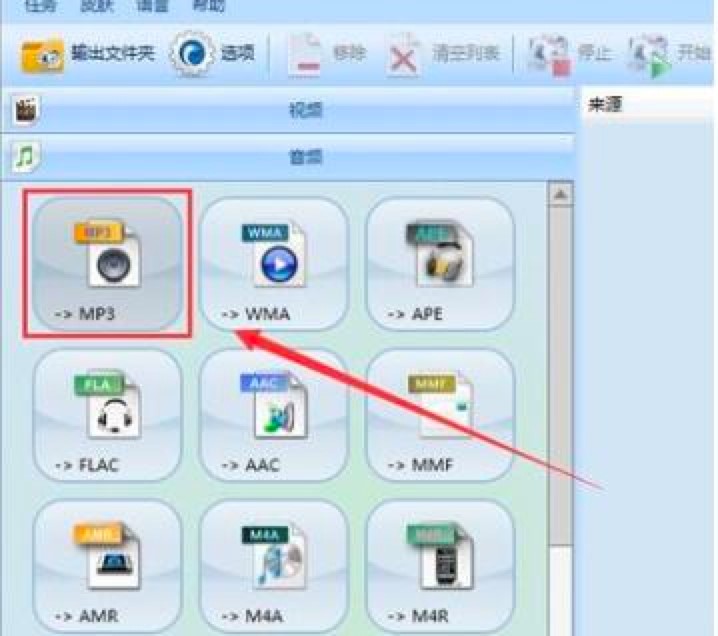The width and height of the screenshot is (718, 636).
Task: Click the 开始 start conversion icon
Action: click(x=650, y=56)
